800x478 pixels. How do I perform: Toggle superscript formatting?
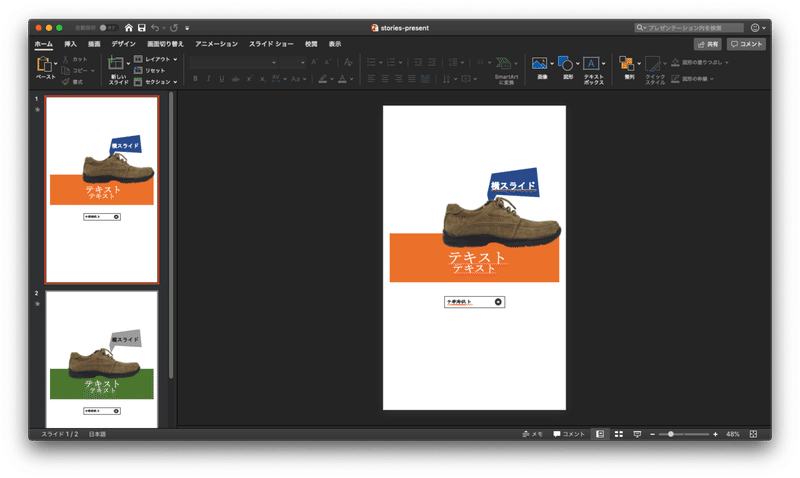click(x=249, y=79)
